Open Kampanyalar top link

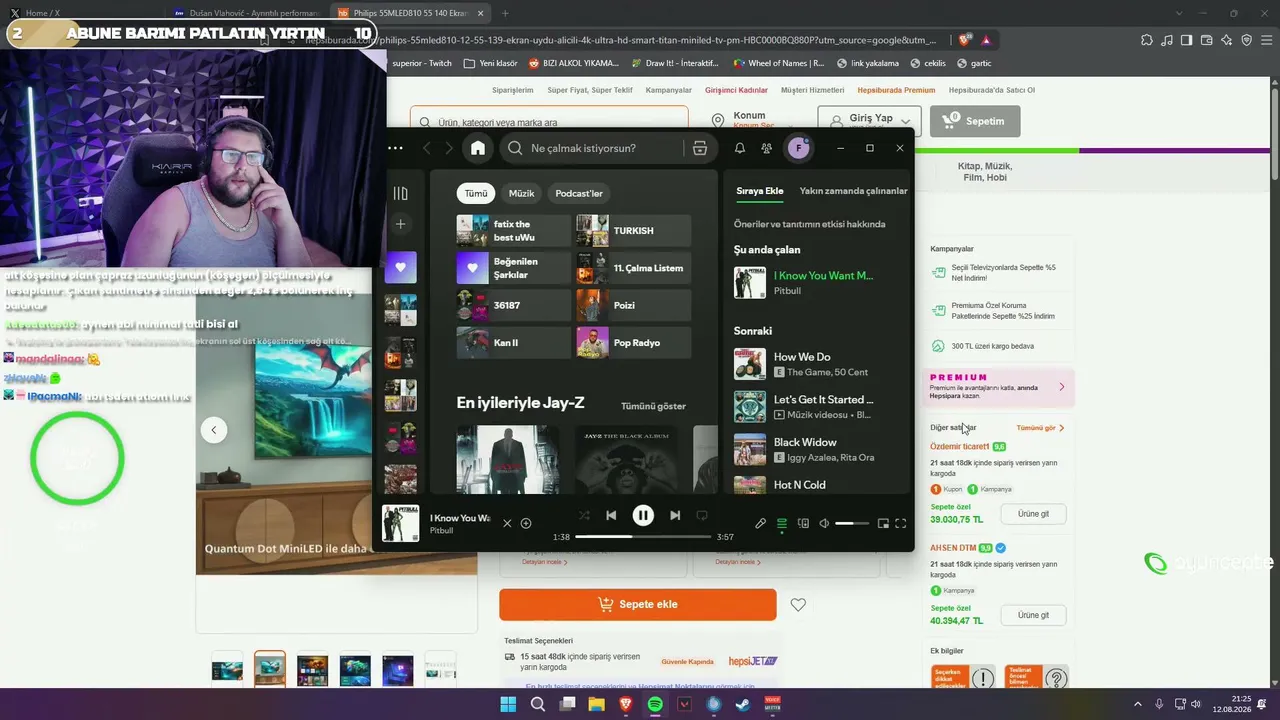669,90
